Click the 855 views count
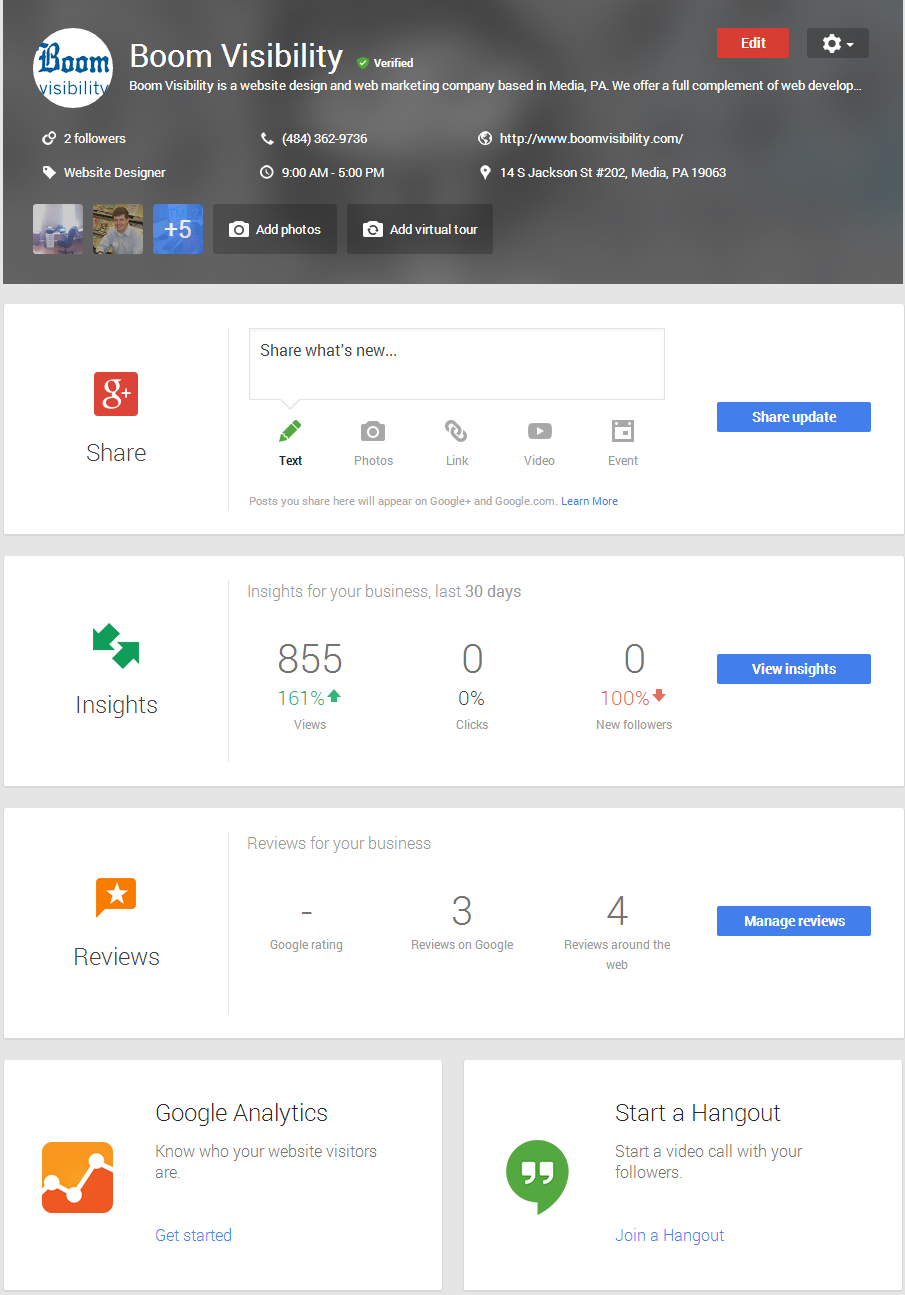This screenshot has width=905, height=1295. coord(310,659)
